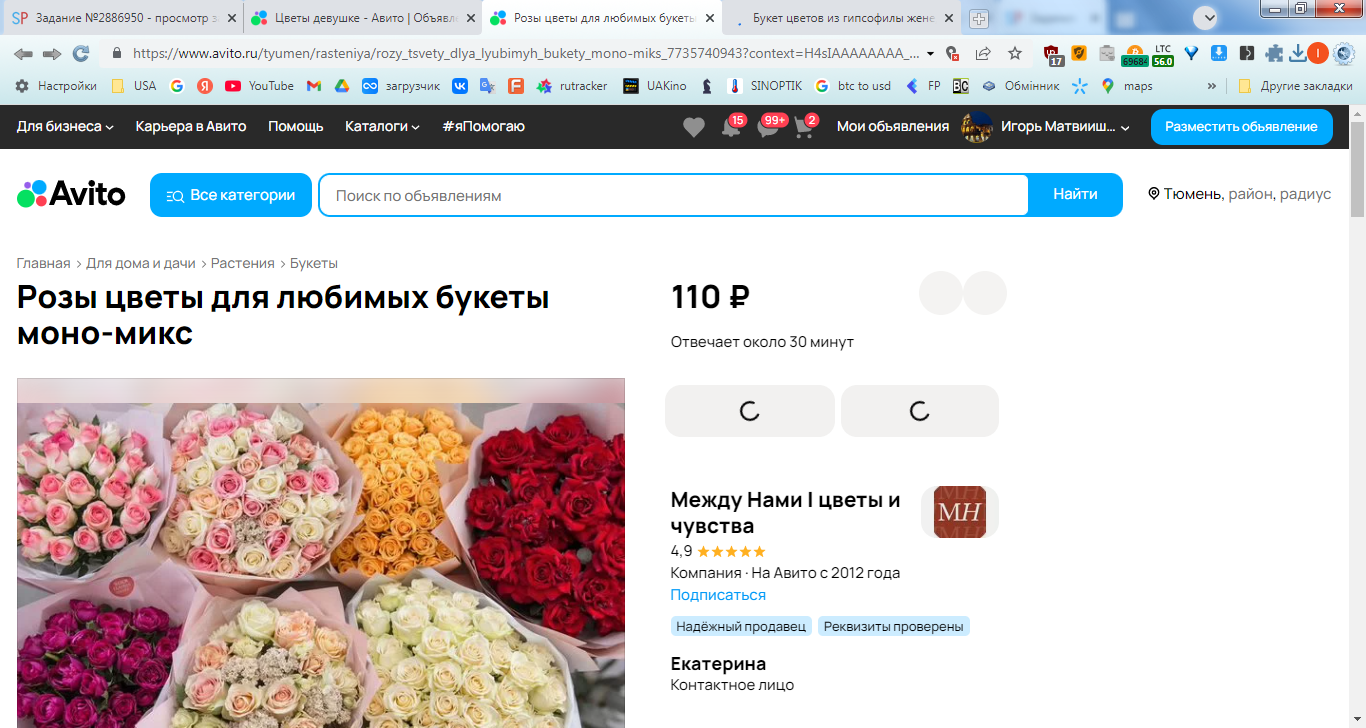Click Подписаться on seller
1366x728 pixels.
(718, 595)
